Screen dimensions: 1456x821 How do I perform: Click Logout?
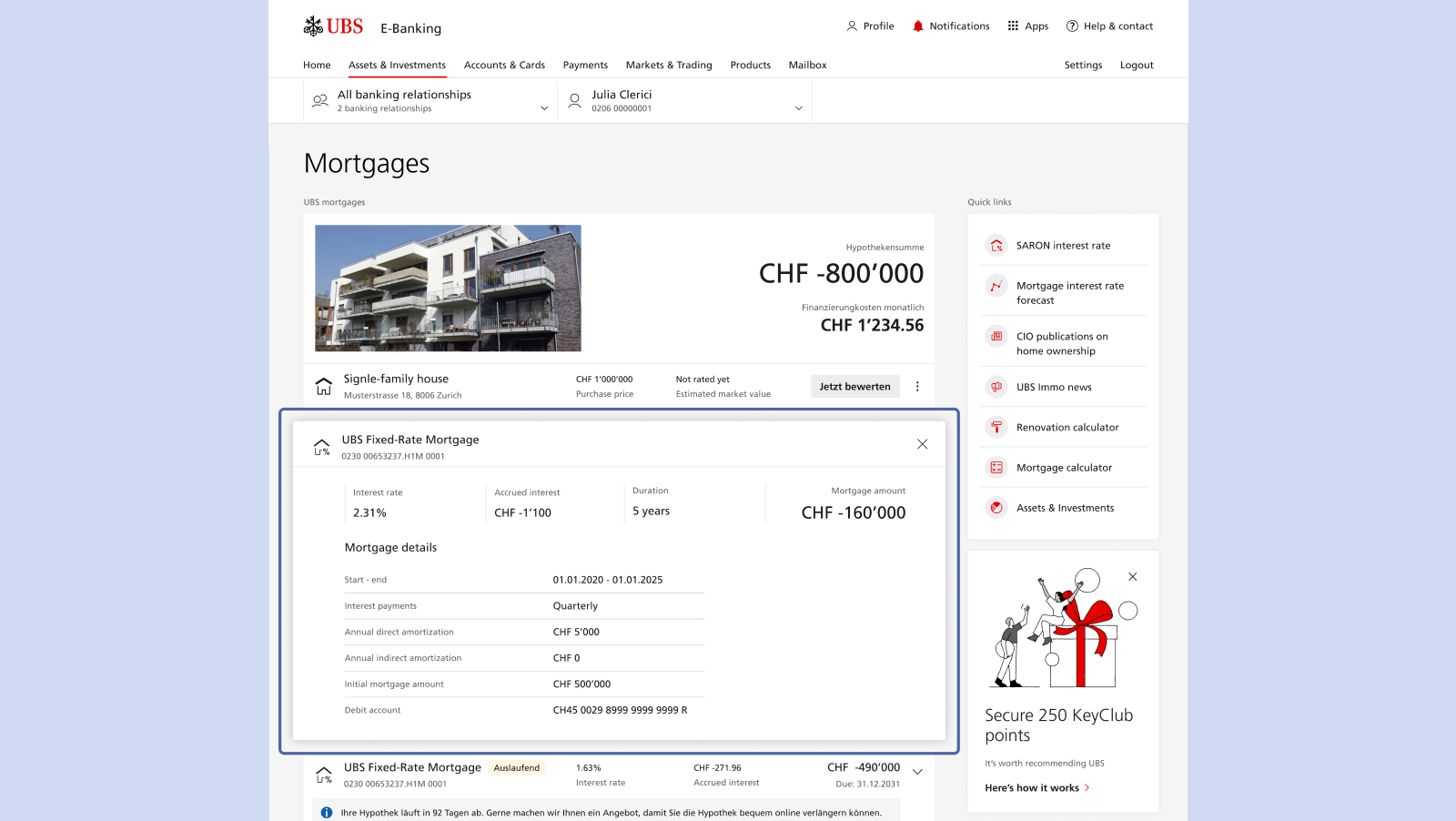(1137, 66)
